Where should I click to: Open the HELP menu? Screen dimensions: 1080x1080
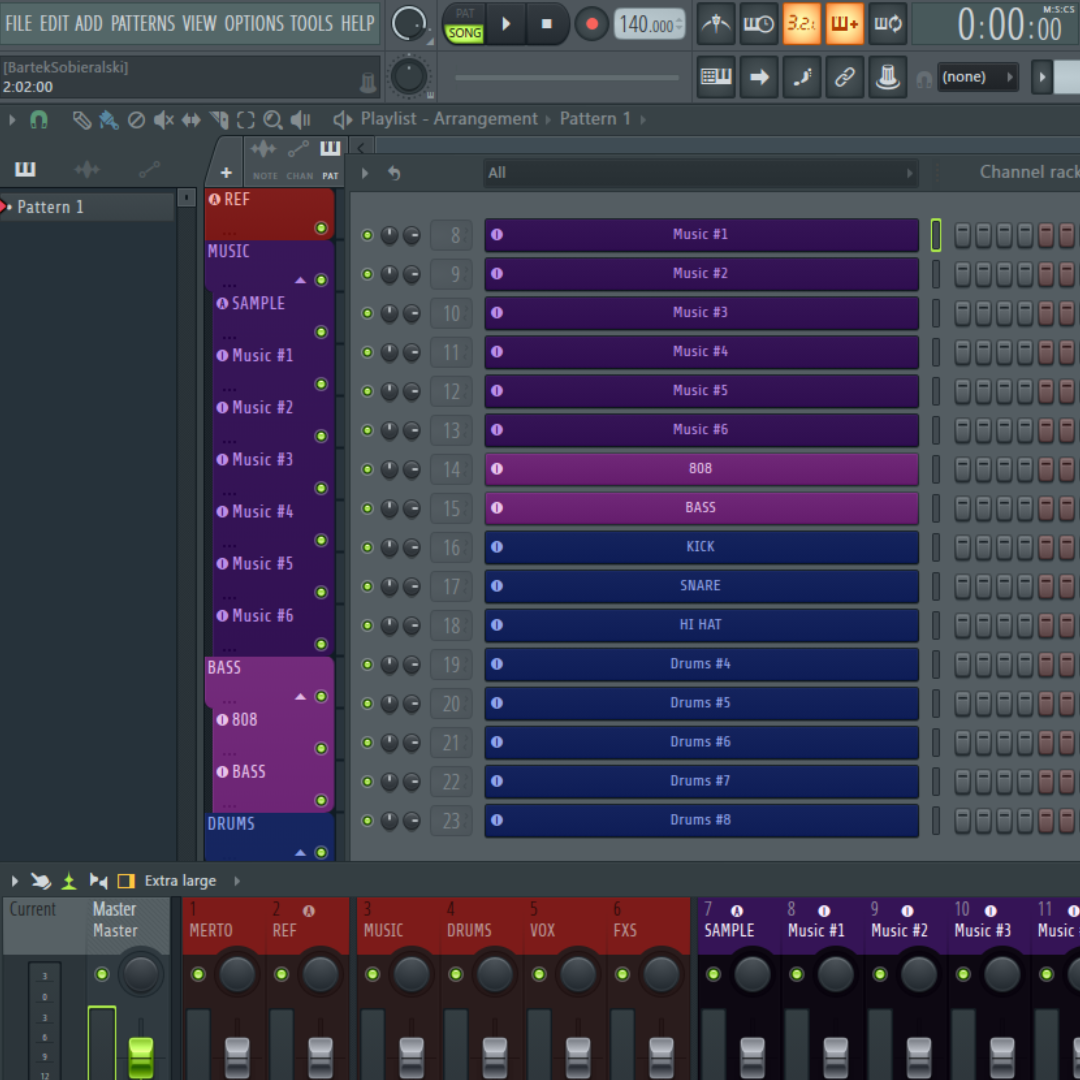[x=357, y=23]
